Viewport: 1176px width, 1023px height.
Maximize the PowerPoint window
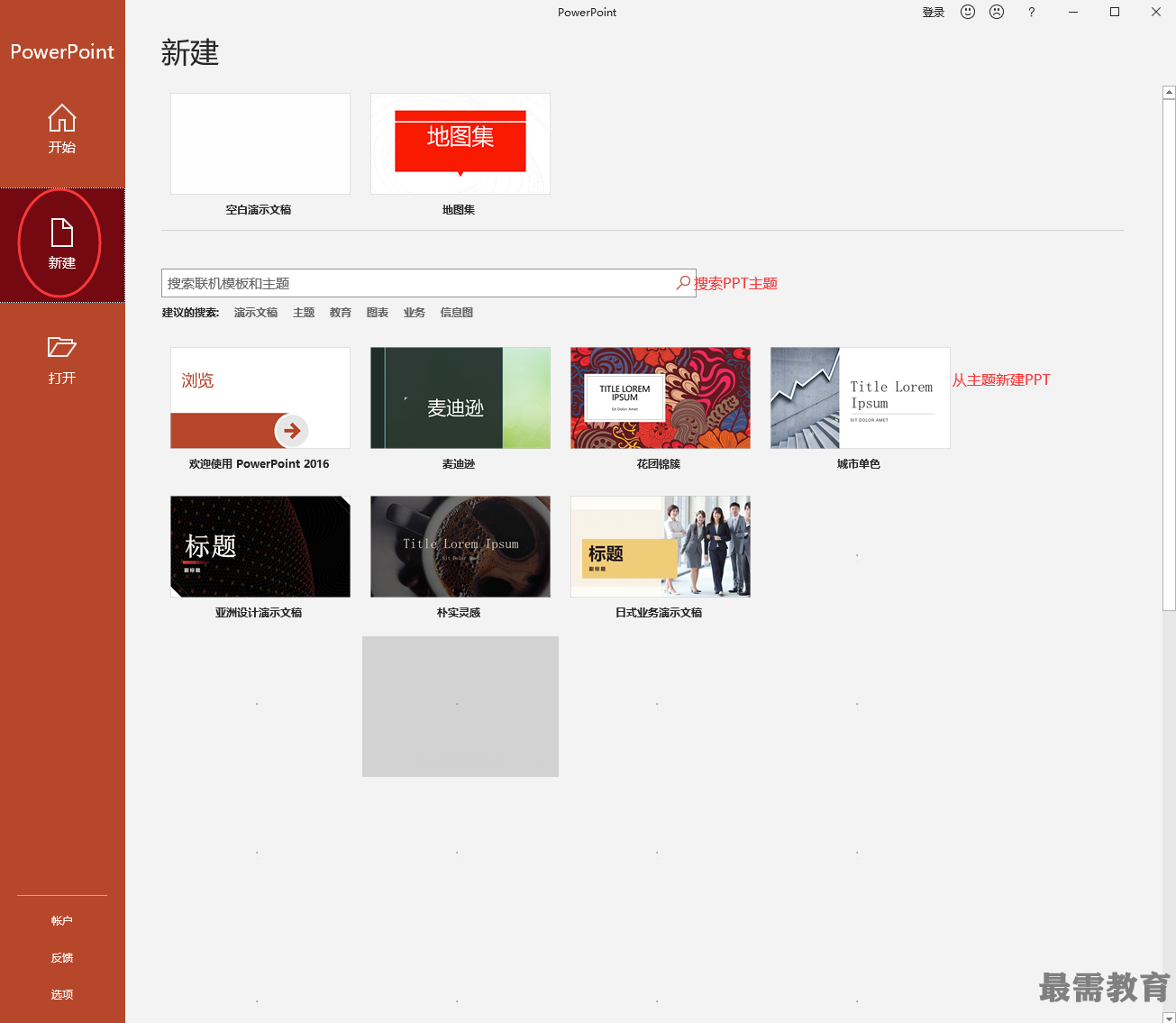point(1115,12)
